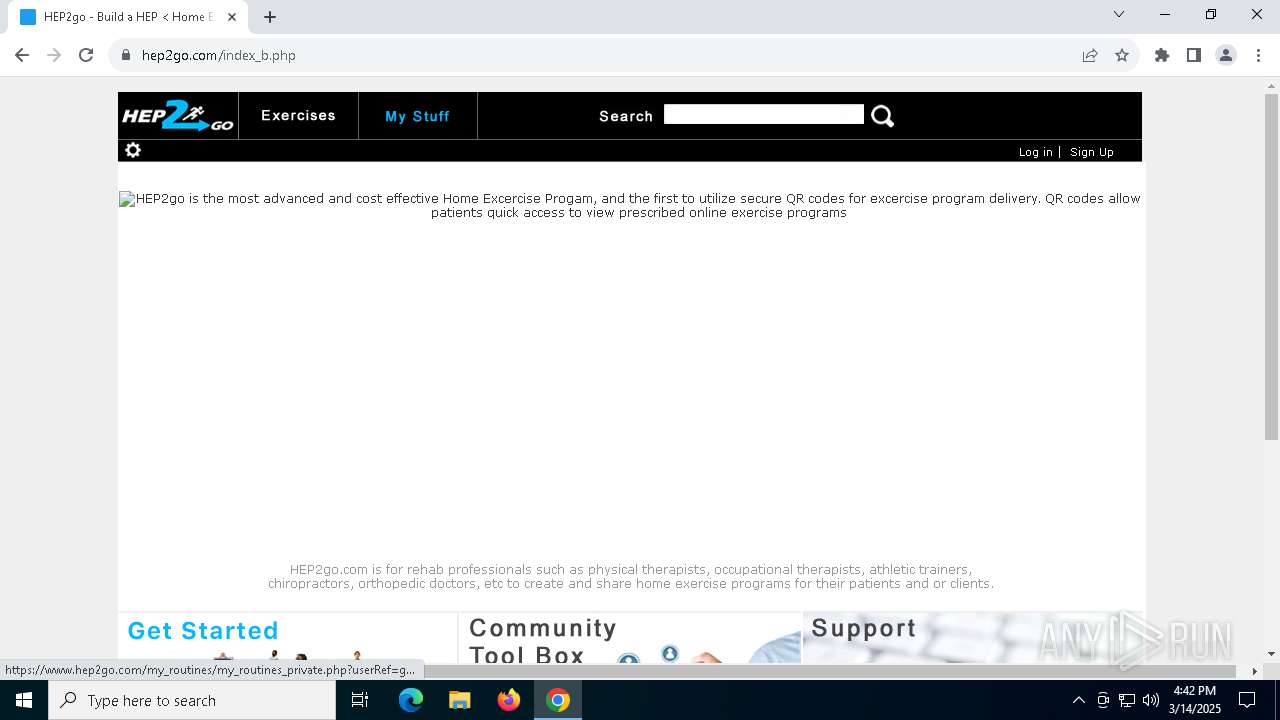
Task: View site lock information icon
Action: [126, 55]
